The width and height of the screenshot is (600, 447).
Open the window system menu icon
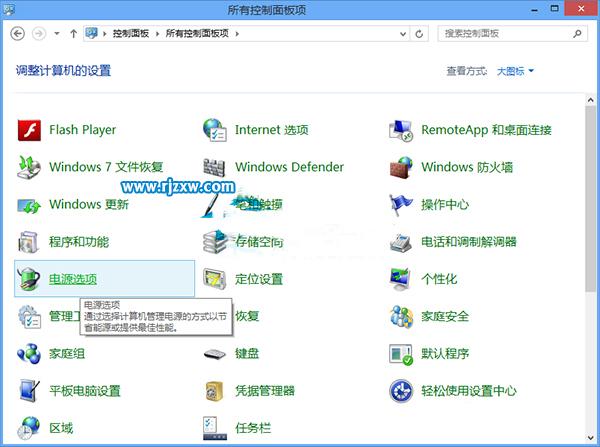coord(8,8)
